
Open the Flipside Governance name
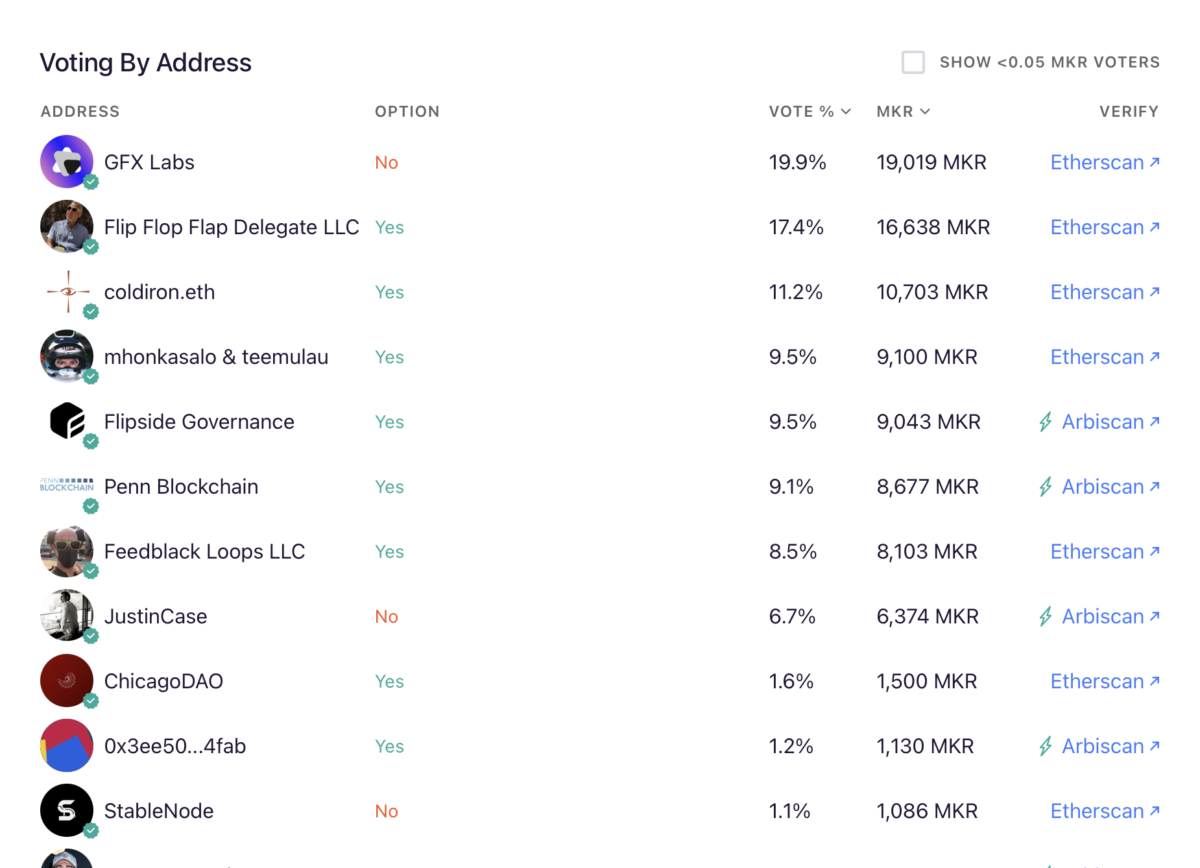199,422
